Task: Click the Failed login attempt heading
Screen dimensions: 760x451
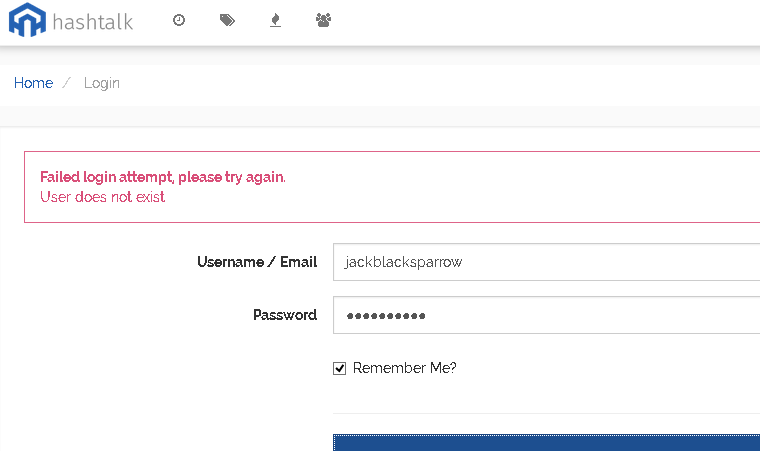Action: tap(163, 177)
